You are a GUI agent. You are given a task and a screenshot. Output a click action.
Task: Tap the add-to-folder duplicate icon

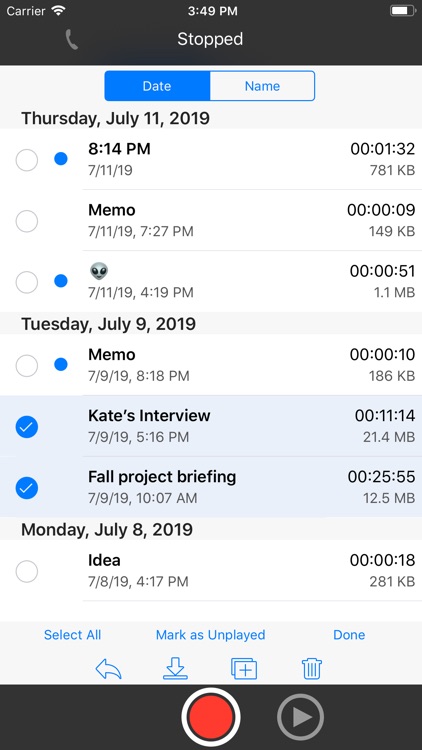(x=244, y=669)
